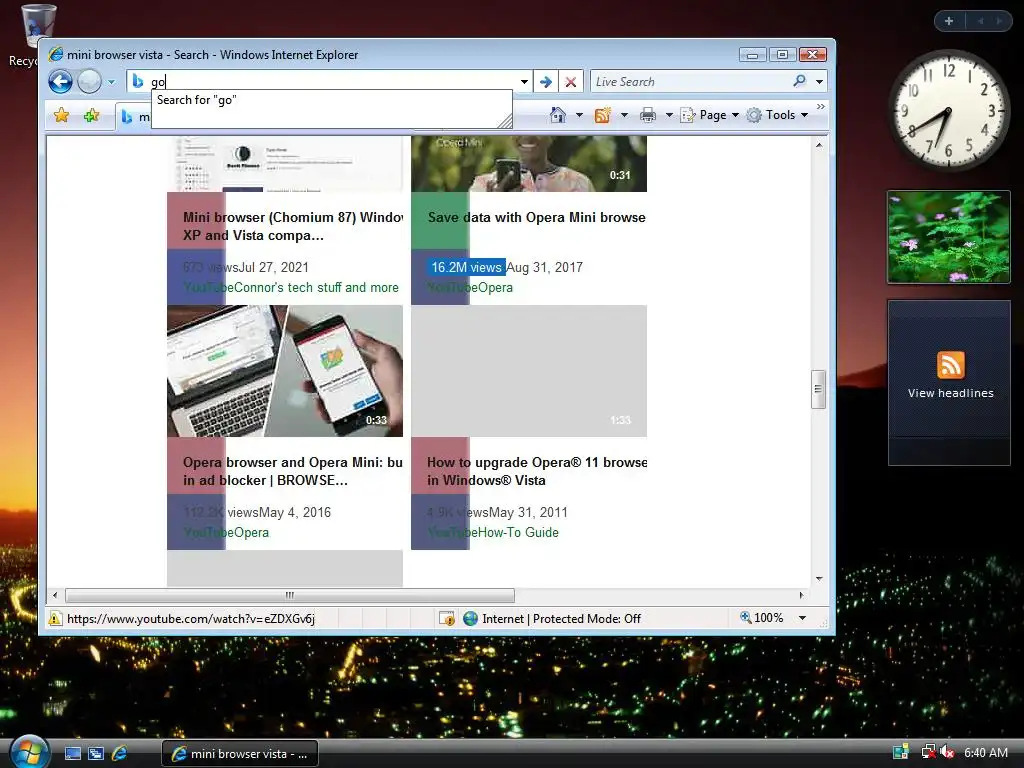Image resolution: width=1024 pixels, height=768 pixels.
Task: Click the muted volume tray icon
Action: [948, 753]
